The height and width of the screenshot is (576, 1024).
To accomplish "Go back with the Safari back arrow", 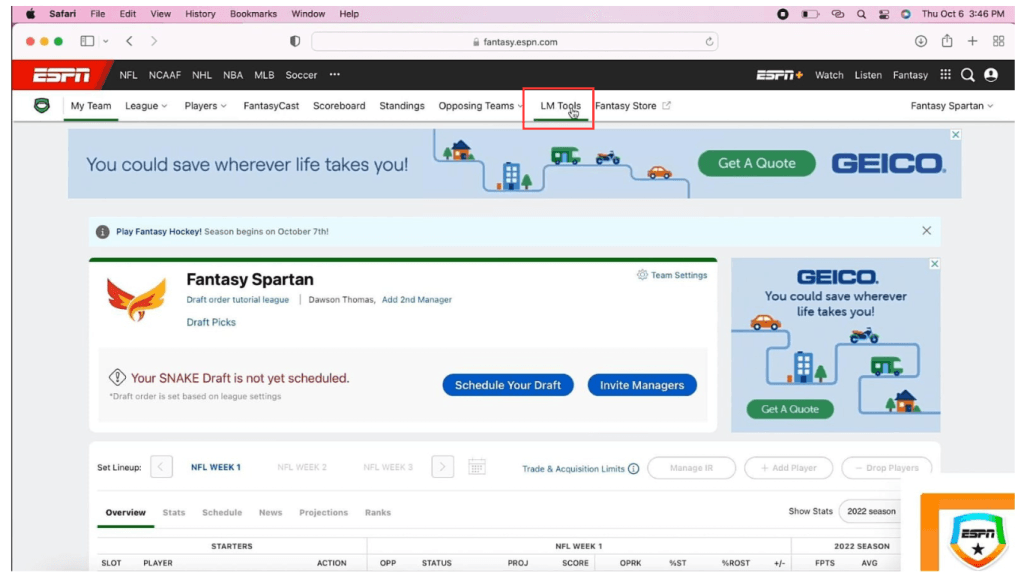I will coord(129,41).
